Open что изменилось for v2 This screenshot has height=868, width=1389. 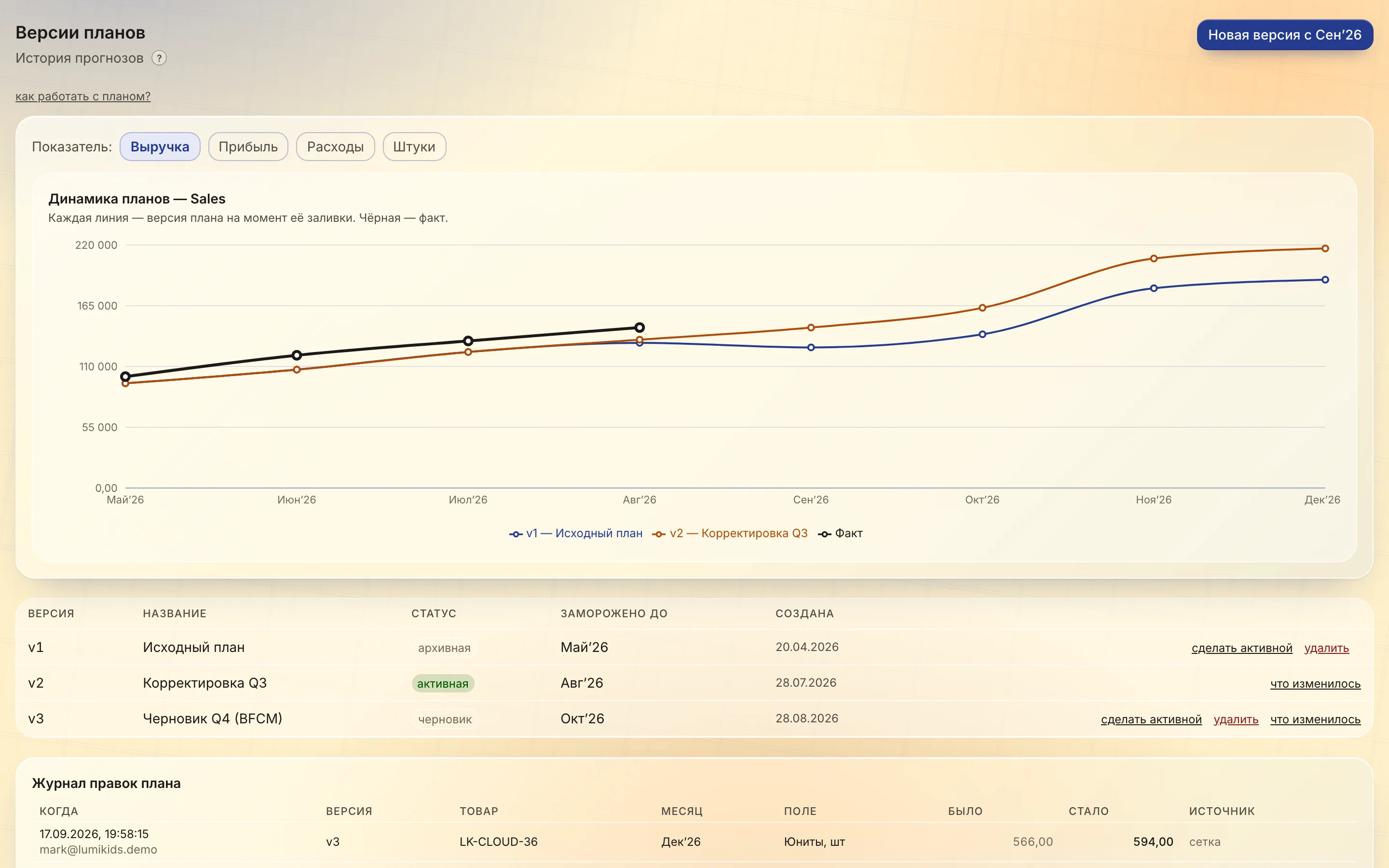pos(1315,684)
